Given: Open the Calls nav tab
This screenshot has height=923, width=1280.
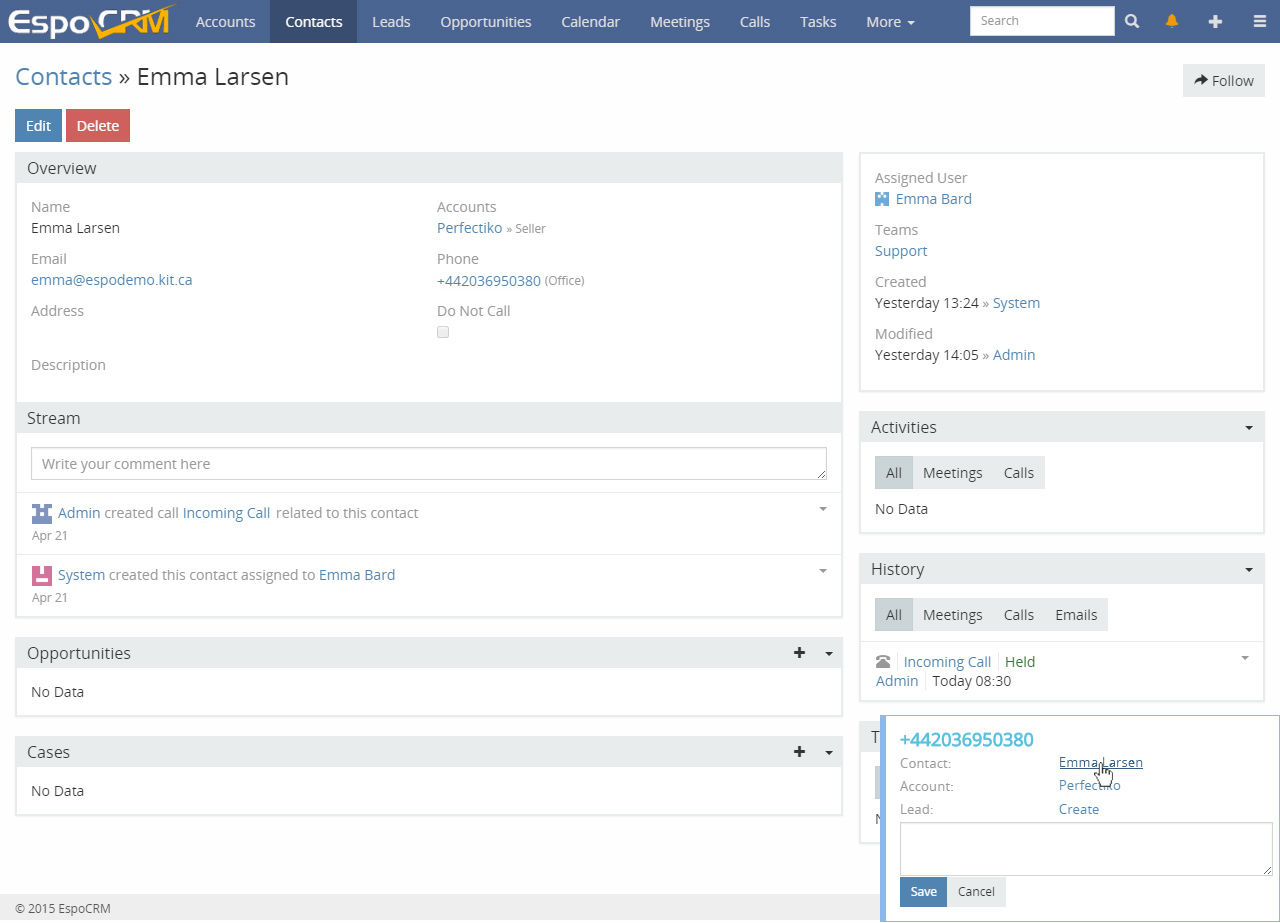Looking at the screenshot, I should click(x=755, y=21).
